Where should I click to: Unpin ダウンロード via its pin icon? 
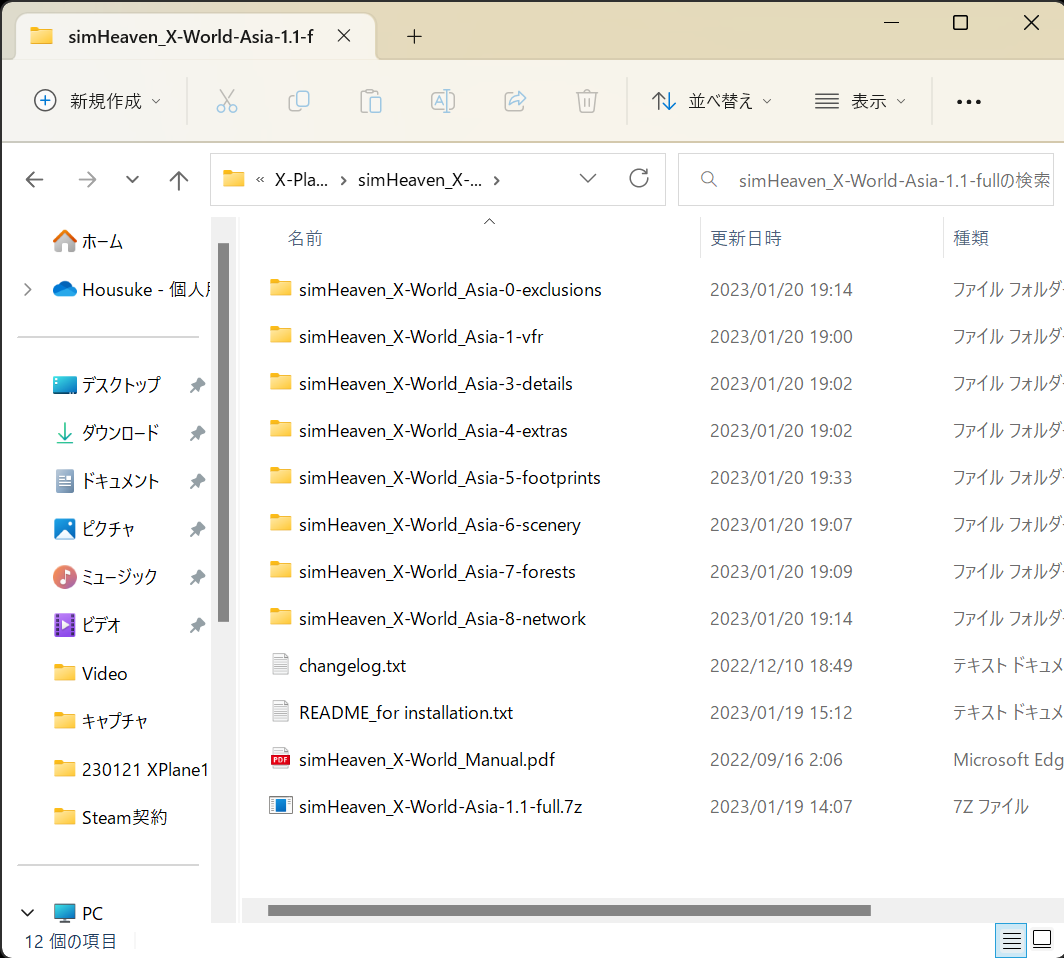point(197,433)
